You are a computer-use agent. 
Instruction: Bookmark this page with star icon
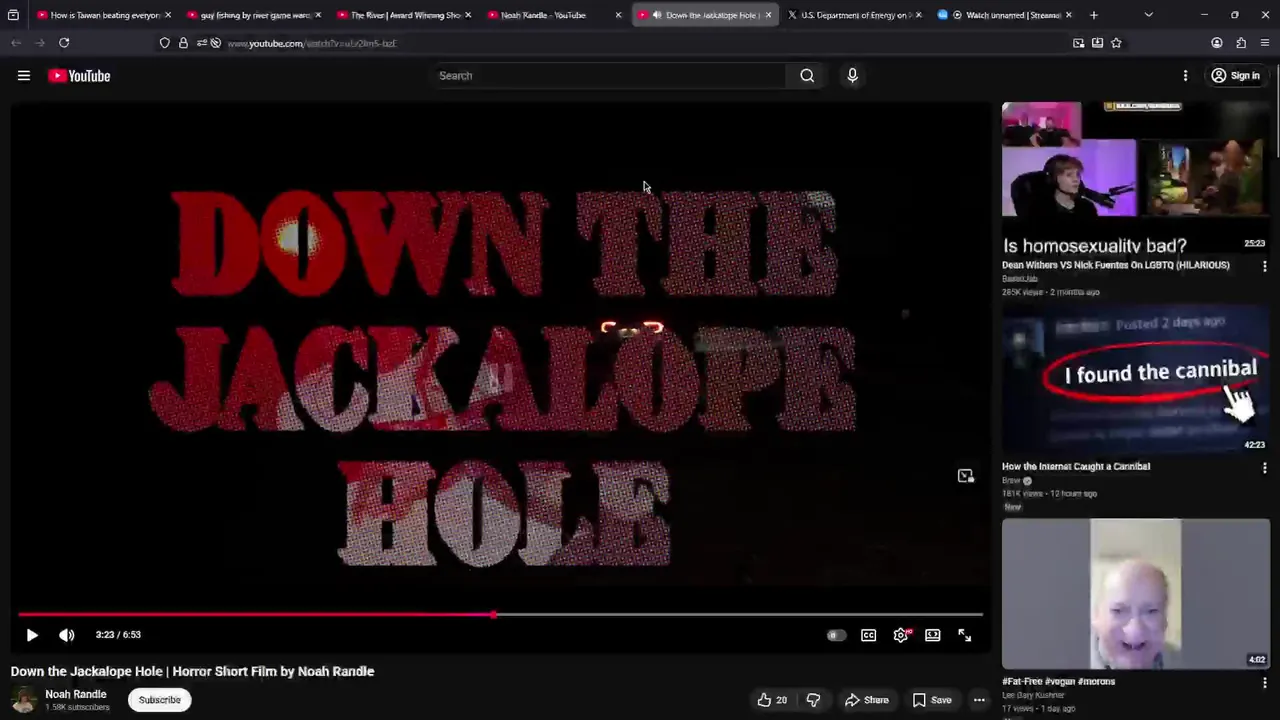coord(1116,43)
